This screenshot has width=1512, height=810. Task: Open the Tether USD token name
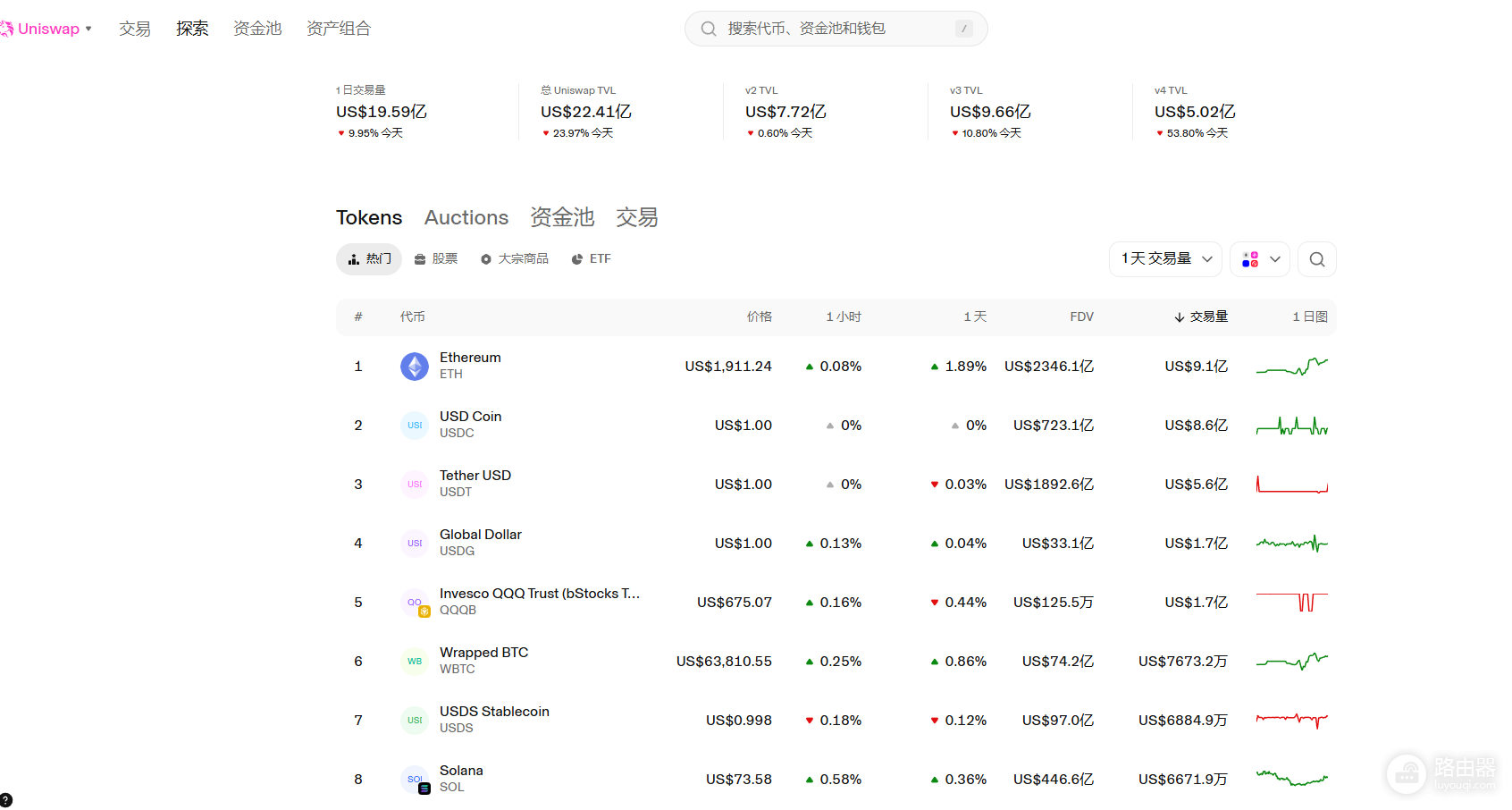coord(475,476)
